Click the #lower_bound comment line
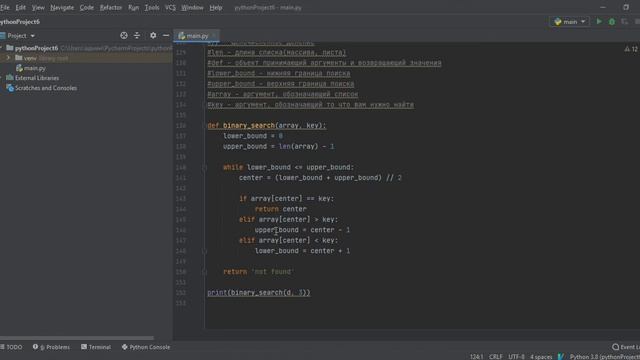 [x=278, y=73]
